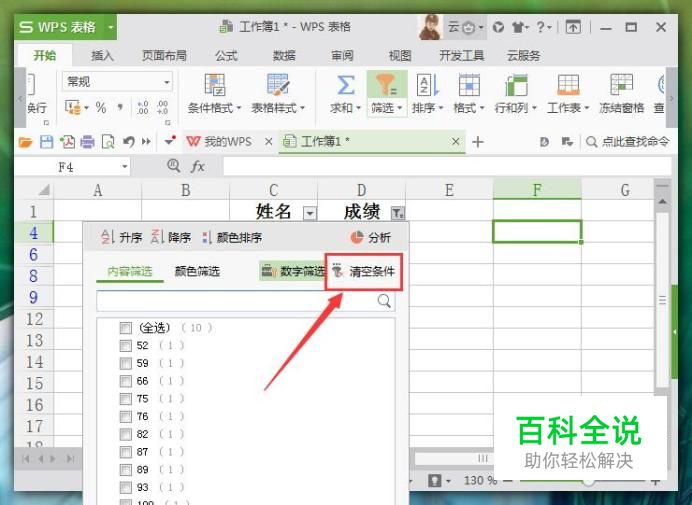Check the box for value 75
Screen dimensions: 692x505
tap(126, 399)
